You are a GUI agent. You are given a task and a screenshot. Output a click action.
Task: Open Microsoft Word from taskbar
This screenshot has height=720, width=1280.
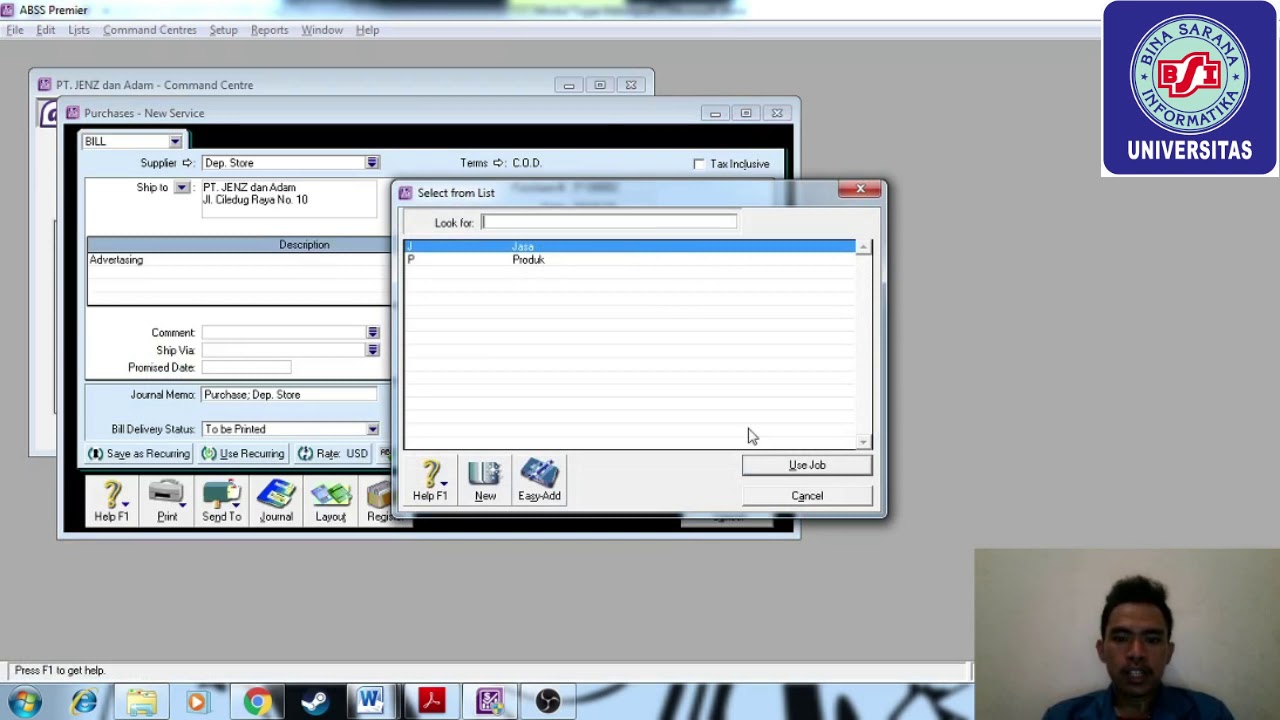tap(371, 702)
